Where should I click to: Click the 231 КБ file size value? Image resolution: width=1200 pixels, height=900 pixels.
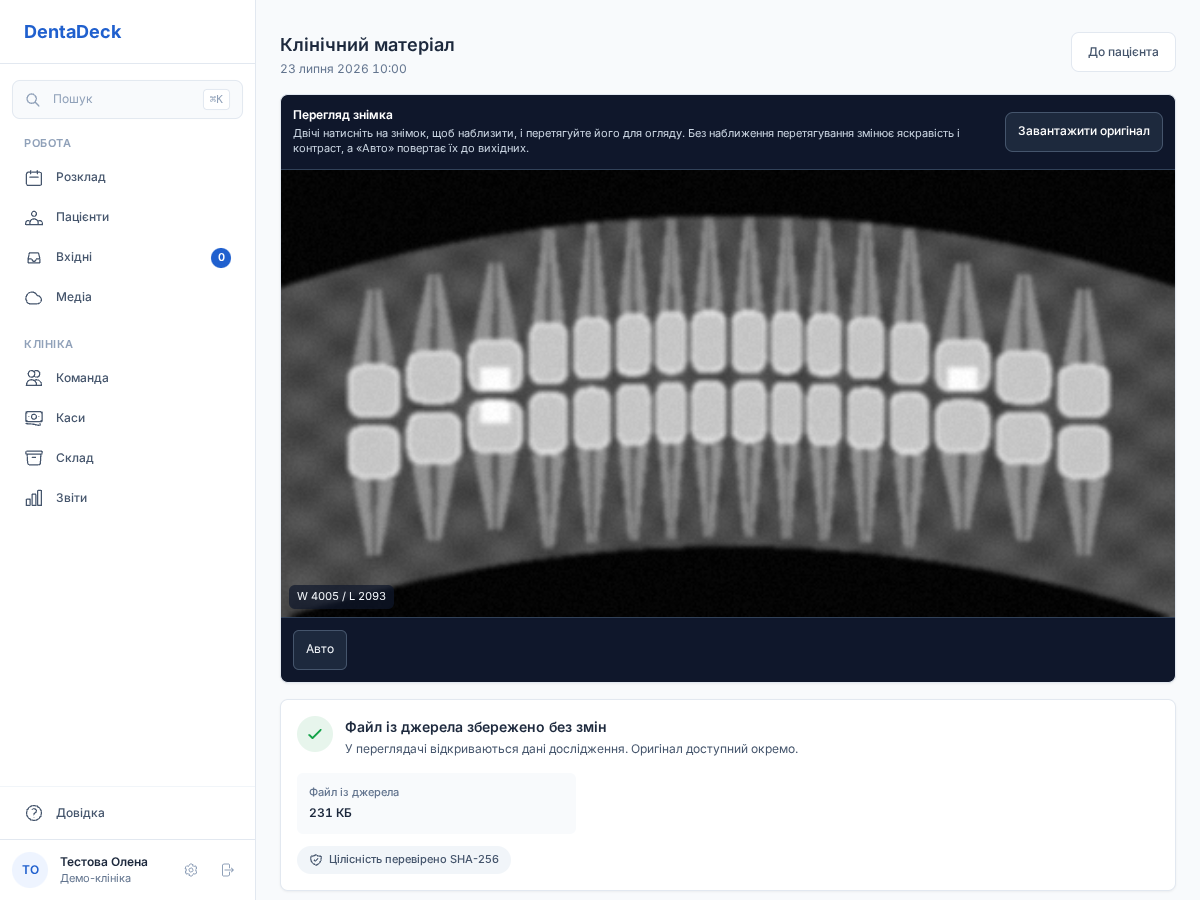330,813
